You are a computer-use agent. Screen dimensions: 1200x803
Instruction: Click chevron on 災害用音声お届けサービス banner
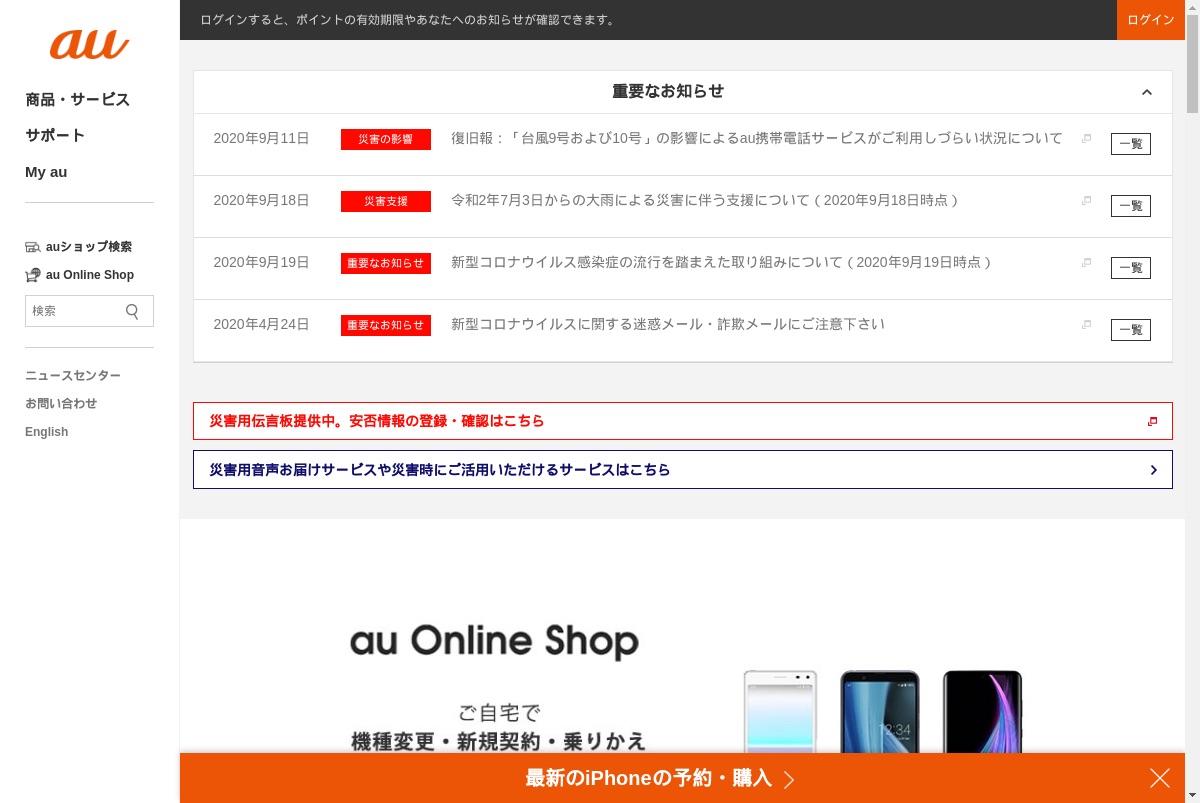click(x=1153, y=470)
